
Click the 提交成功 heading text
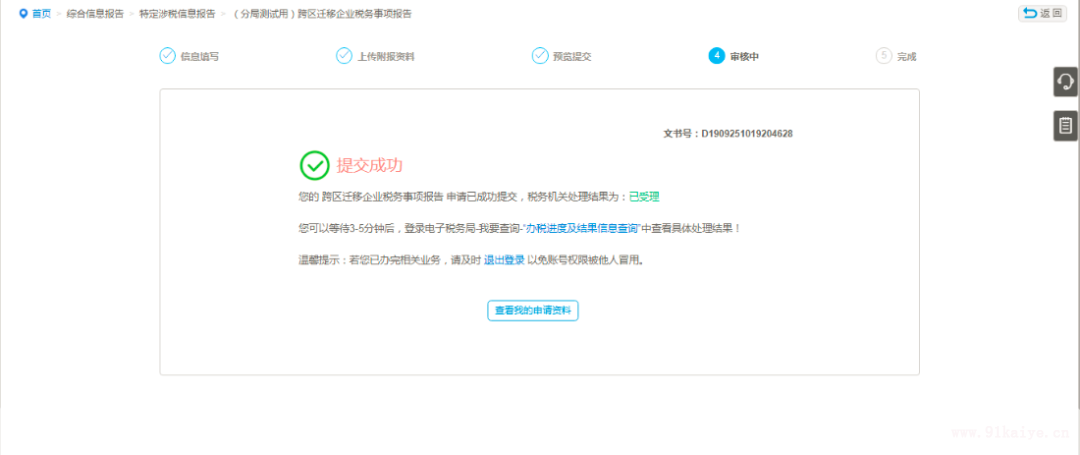click(369, 165)
